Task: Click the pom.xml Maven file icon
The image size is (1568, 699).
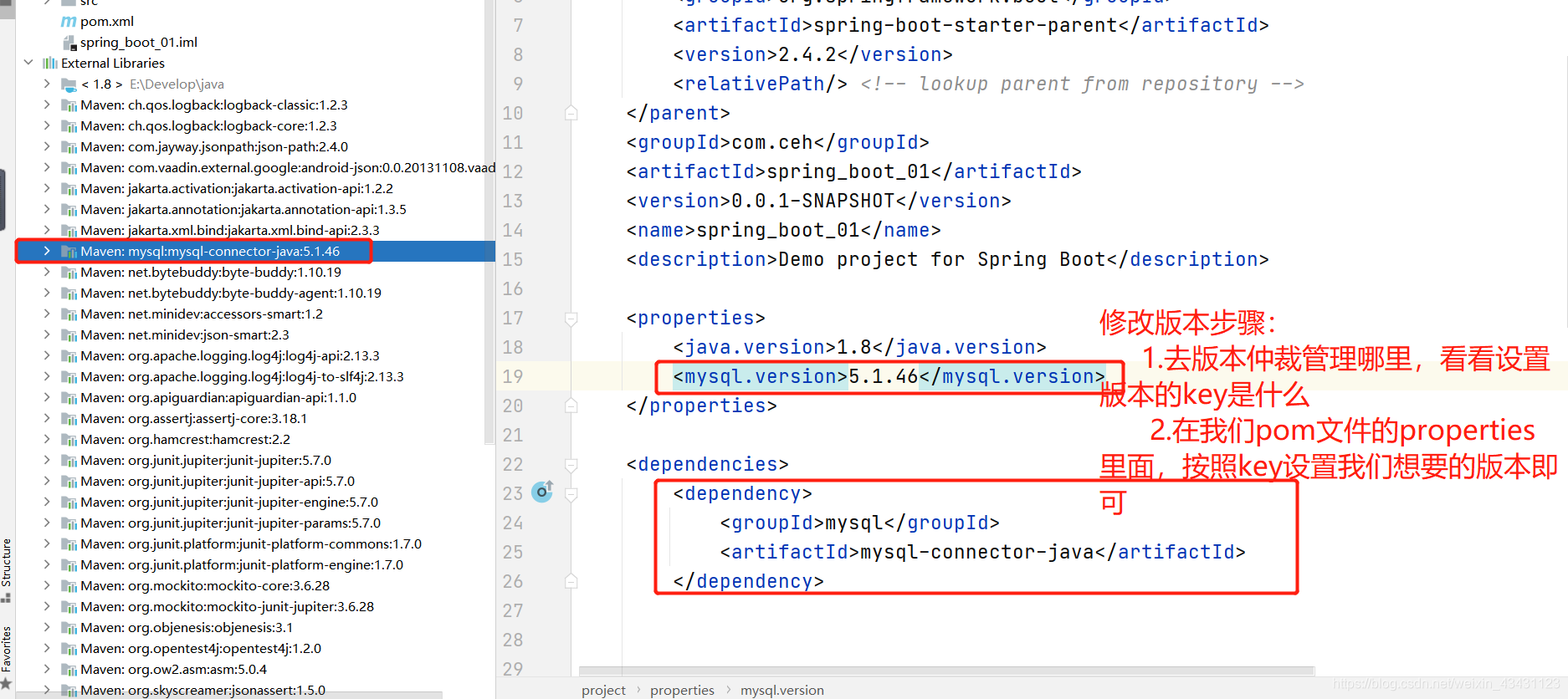Action: (69, 22)
